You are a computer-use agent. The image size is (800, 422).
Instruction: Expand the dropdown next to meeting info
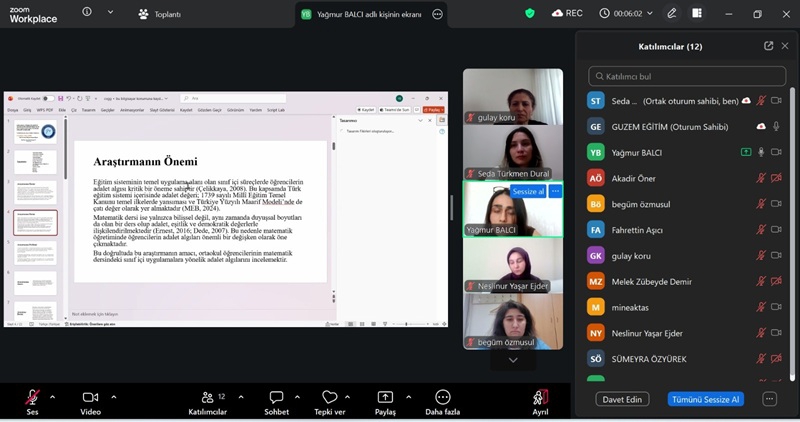pyautogui.click(x=110, y=12)
